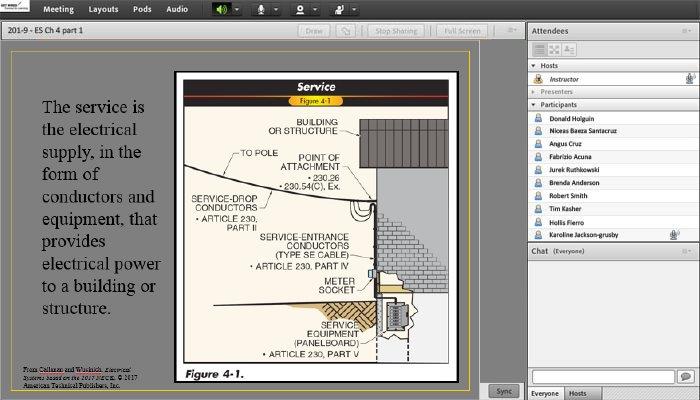The height and width of the screenshot is (400, 700).
Task: Open the Attendees pod options menu icon
Action: pyautogui.click(x=687, y=31)
